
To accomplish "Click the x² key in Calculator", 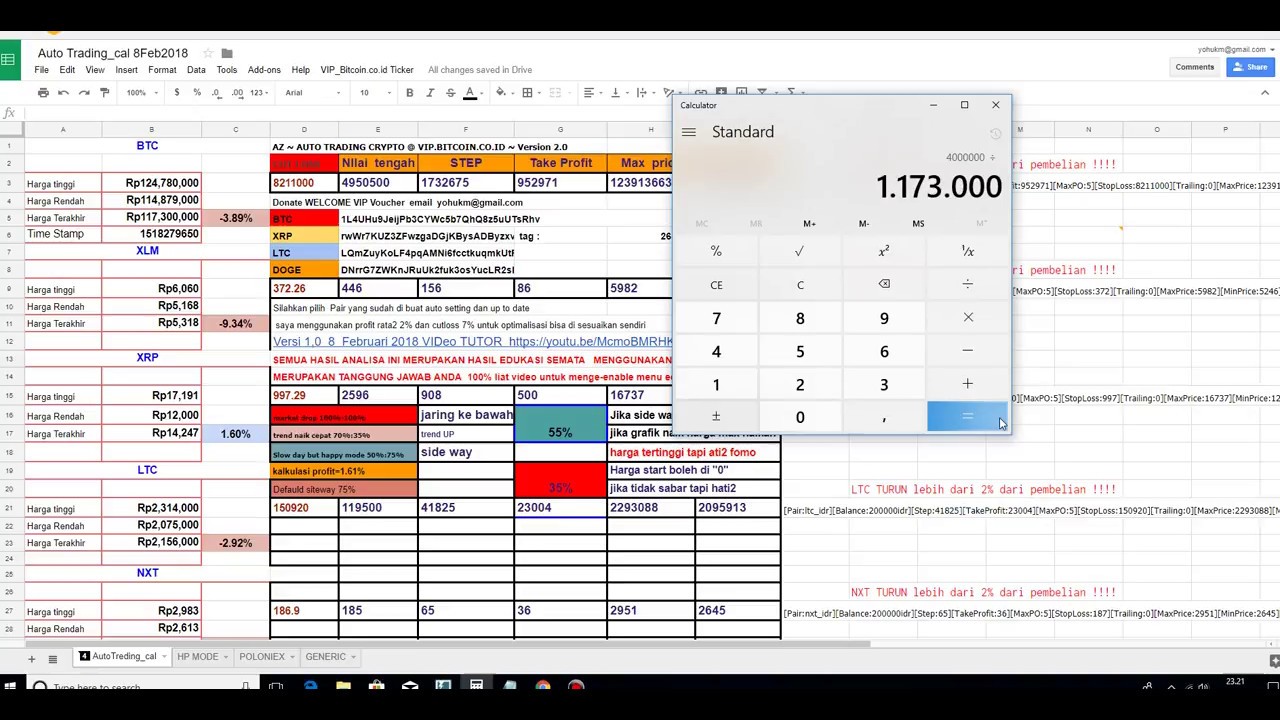I will click(x=883, y=251).
